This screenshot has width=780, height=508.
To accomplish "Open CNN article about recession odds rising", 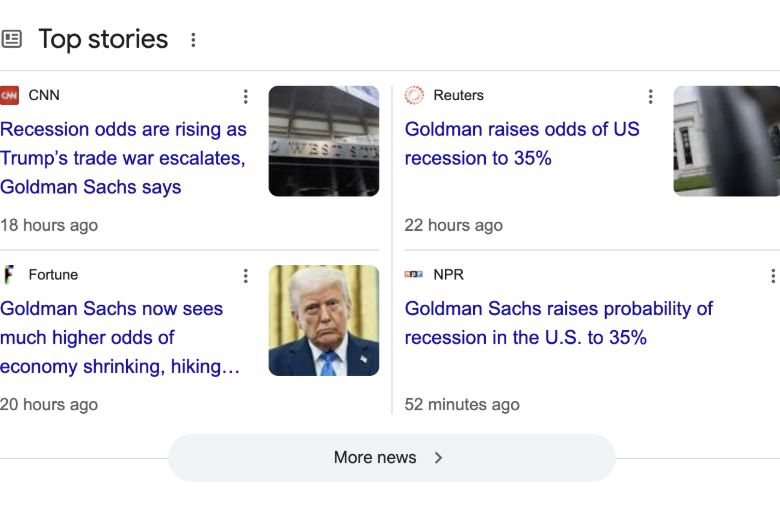I will (123, 158).
